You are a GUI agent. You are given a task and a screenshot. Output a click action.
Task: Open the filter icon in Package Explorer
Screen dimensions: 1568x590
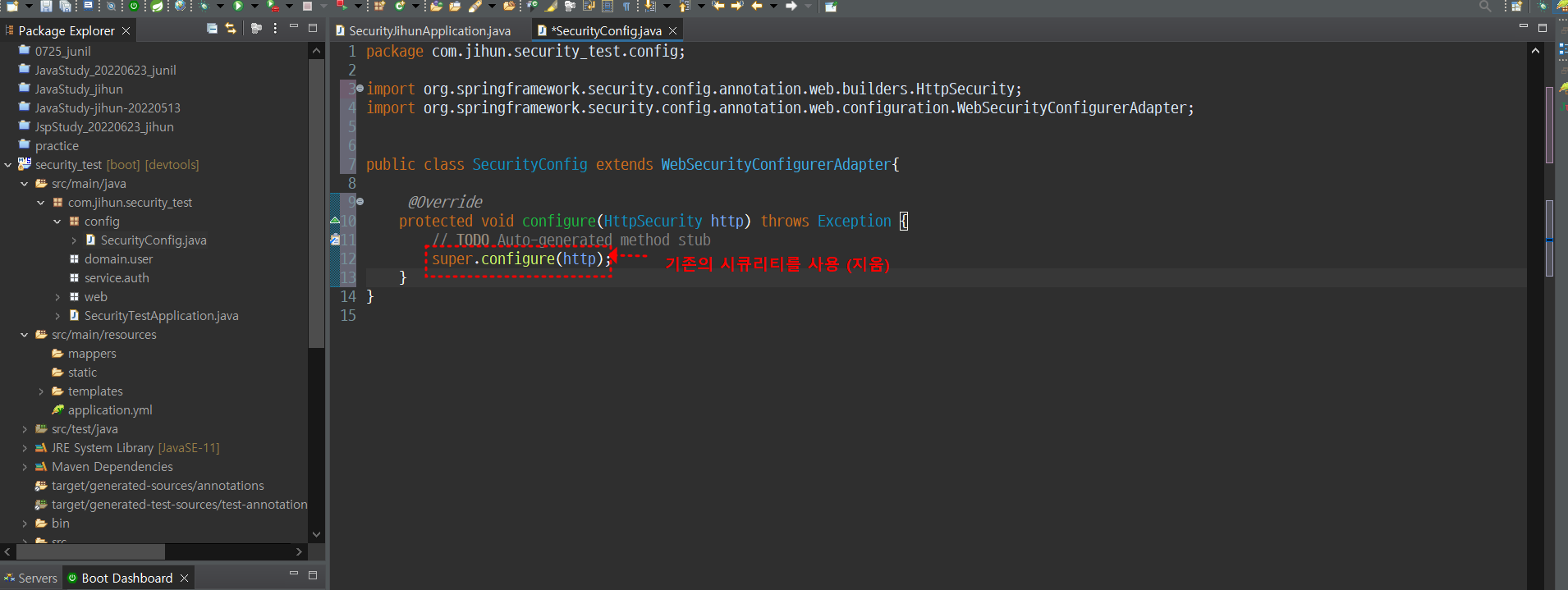[x=256, y=28]
